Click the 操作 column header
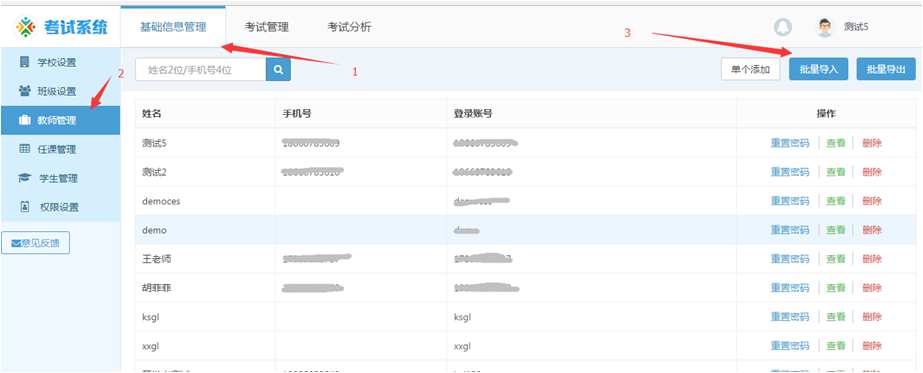The width and height of the screenshot is (923, 373). pyautogui.click(x=826, y=114)
